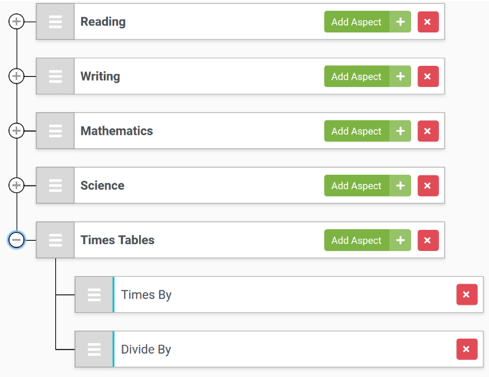Image resolution: width=489 pixels, height=377 pixels.
Task: Add Aspect to Mathematics
Action: pyautogui.click(x=367, y=131)
